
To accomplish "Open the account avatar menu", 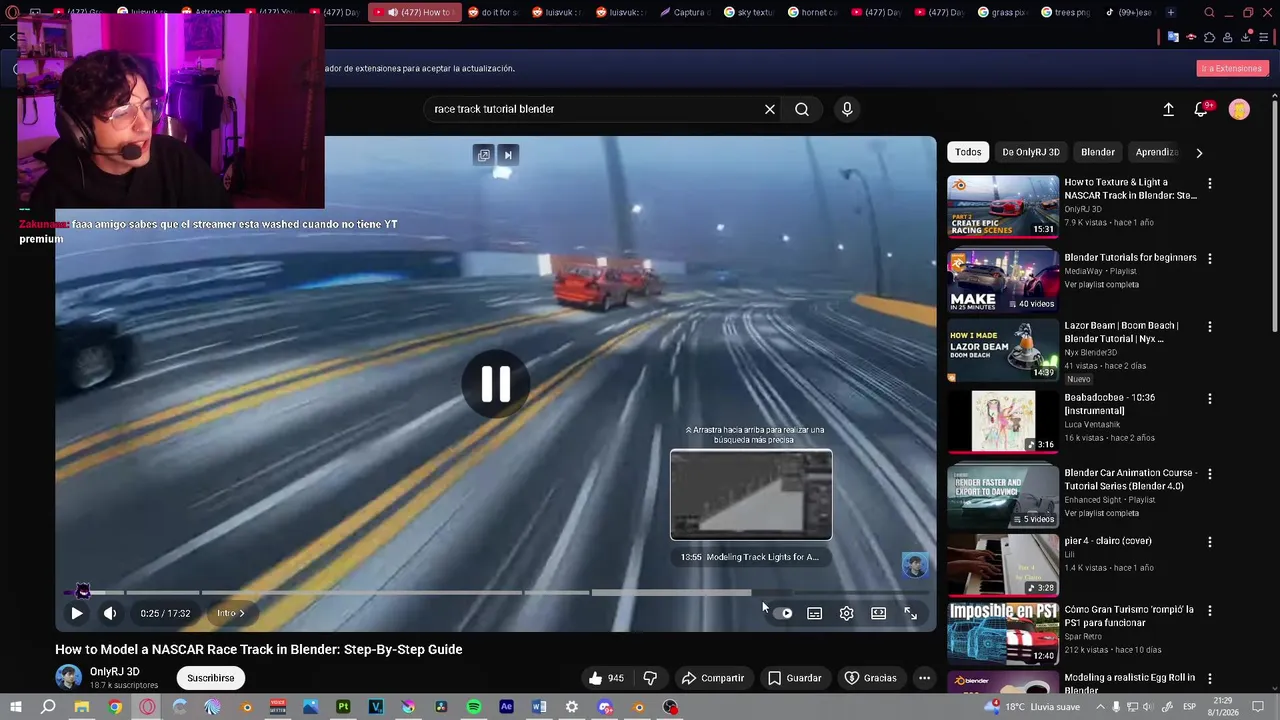I will click(1239, 109).
